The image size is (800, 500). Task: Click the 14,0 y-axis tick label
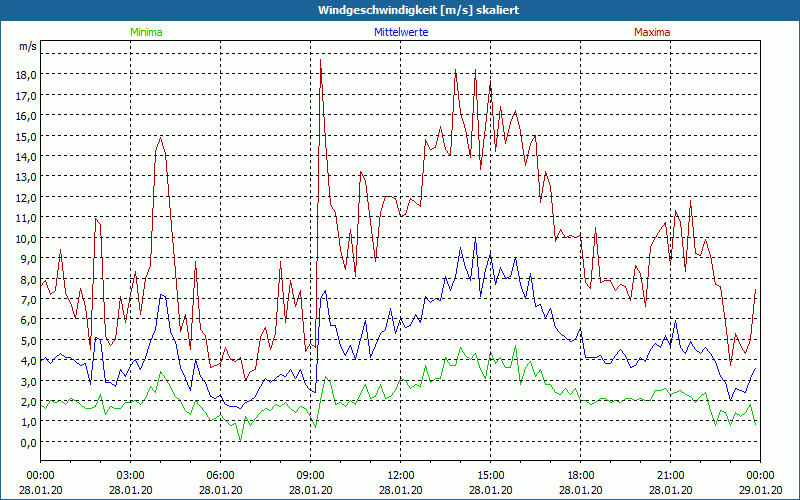coord(26,156)
